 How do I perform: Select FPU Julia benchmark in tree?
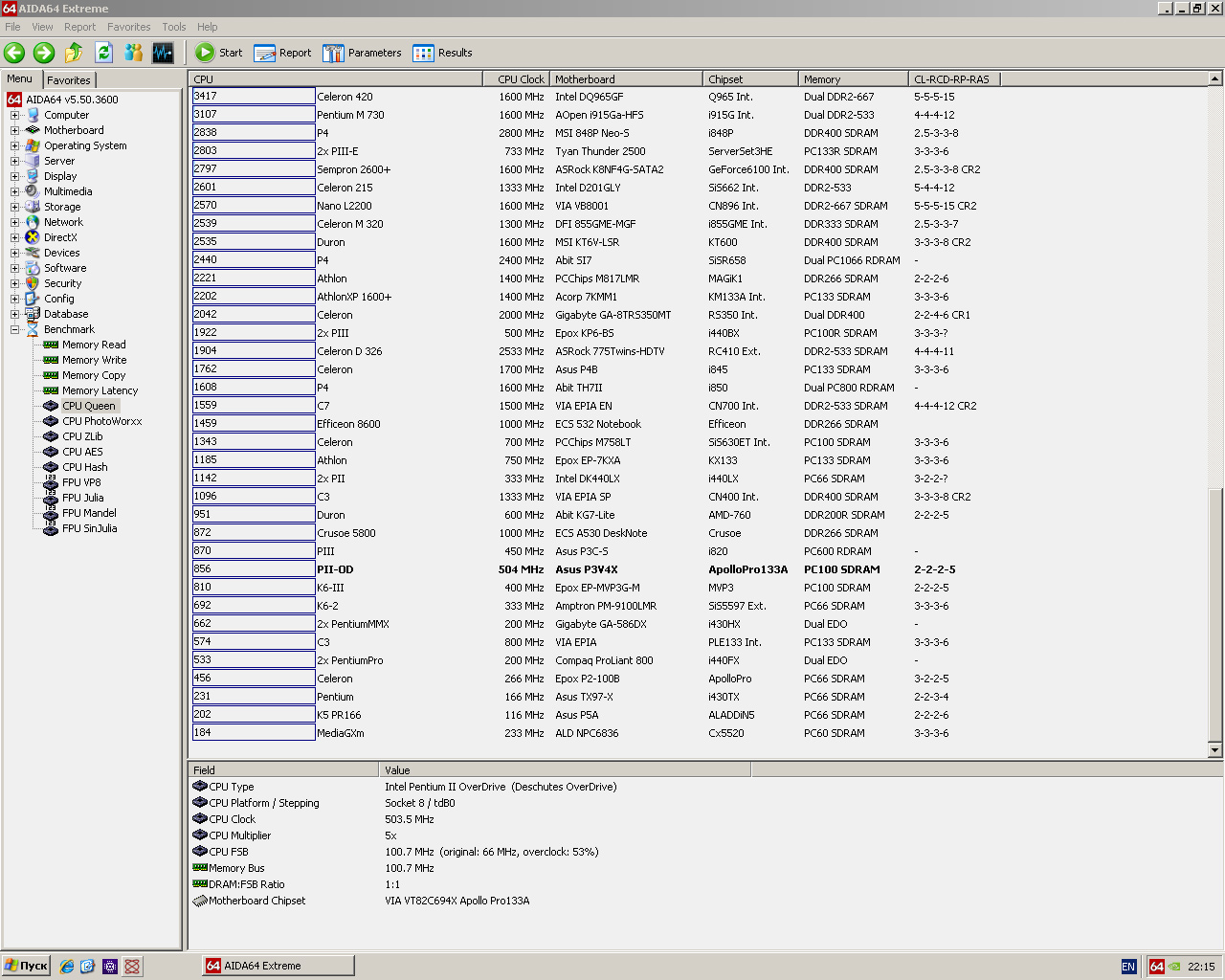pyautogui.click(x=82, y=498)
